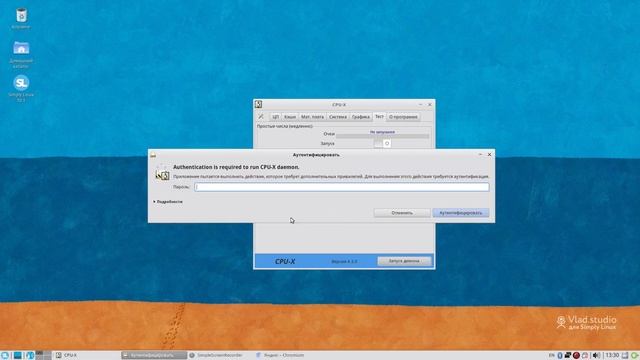Open the home folder desktop icon
640x360 pixels.
[x=21, y=54]
